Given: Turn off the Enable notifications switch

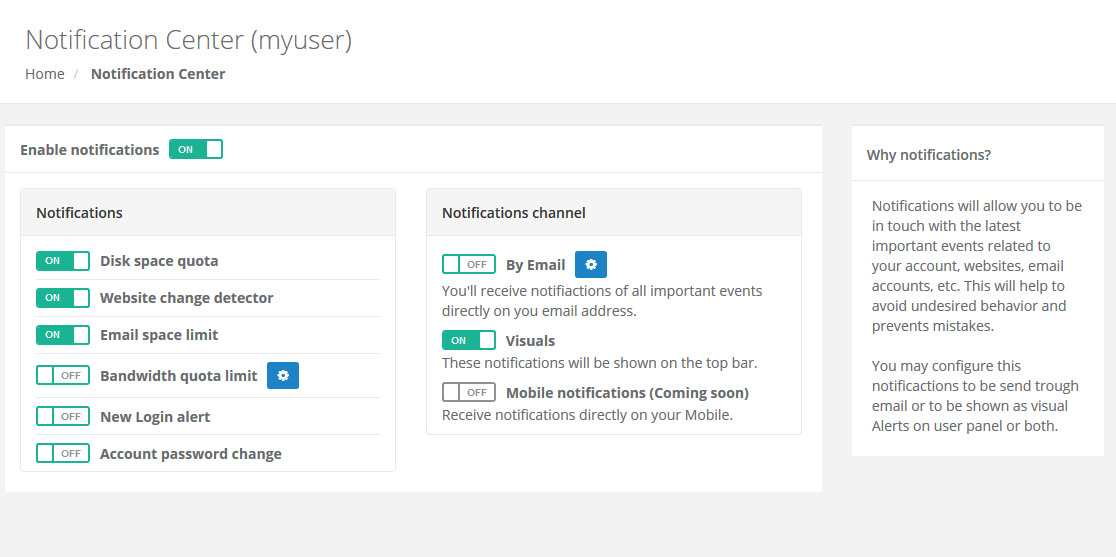Looking at the screenshot, I should pos(196,149).
